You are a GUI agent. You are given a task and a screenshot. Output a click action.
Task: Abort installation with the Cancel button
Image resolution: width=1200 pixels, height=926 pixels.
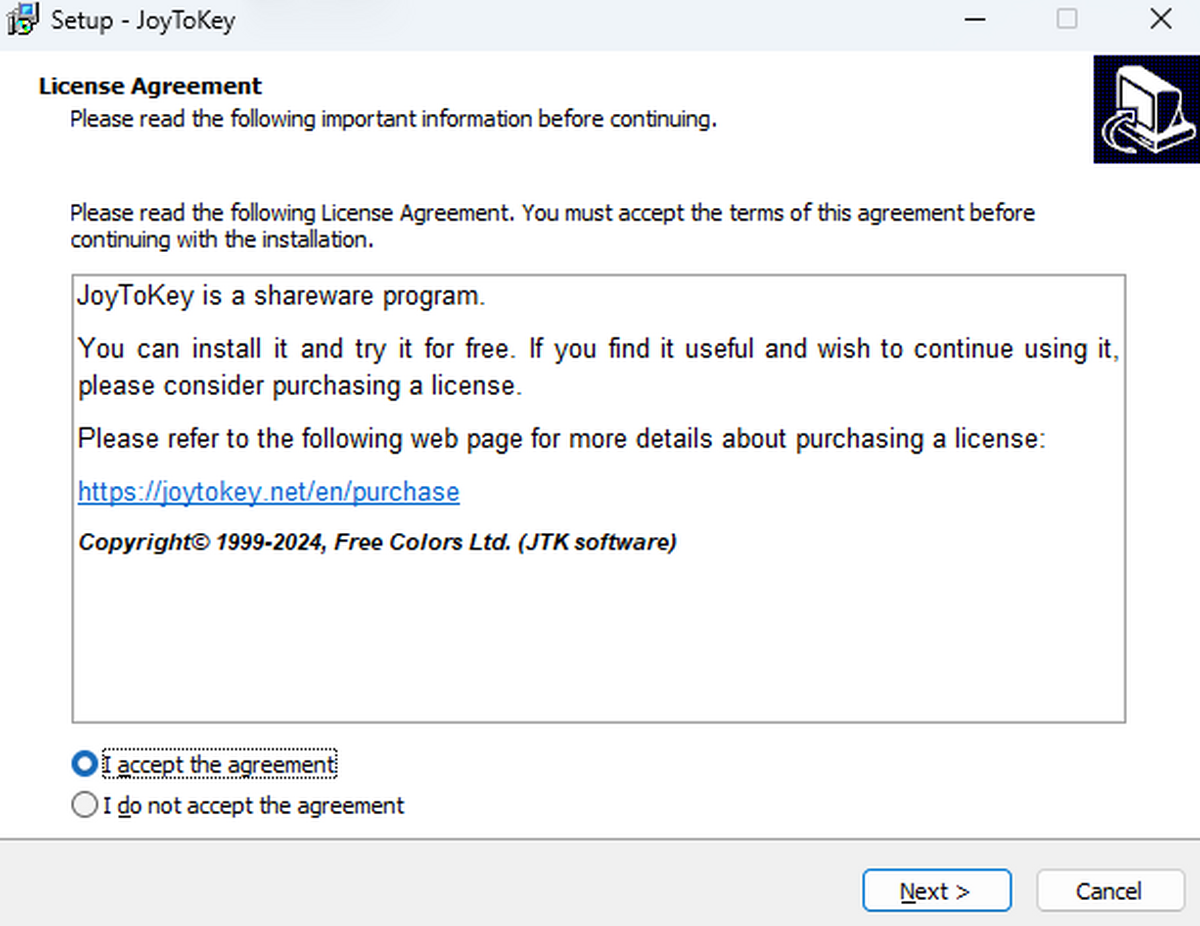(x=1109, y=891)
